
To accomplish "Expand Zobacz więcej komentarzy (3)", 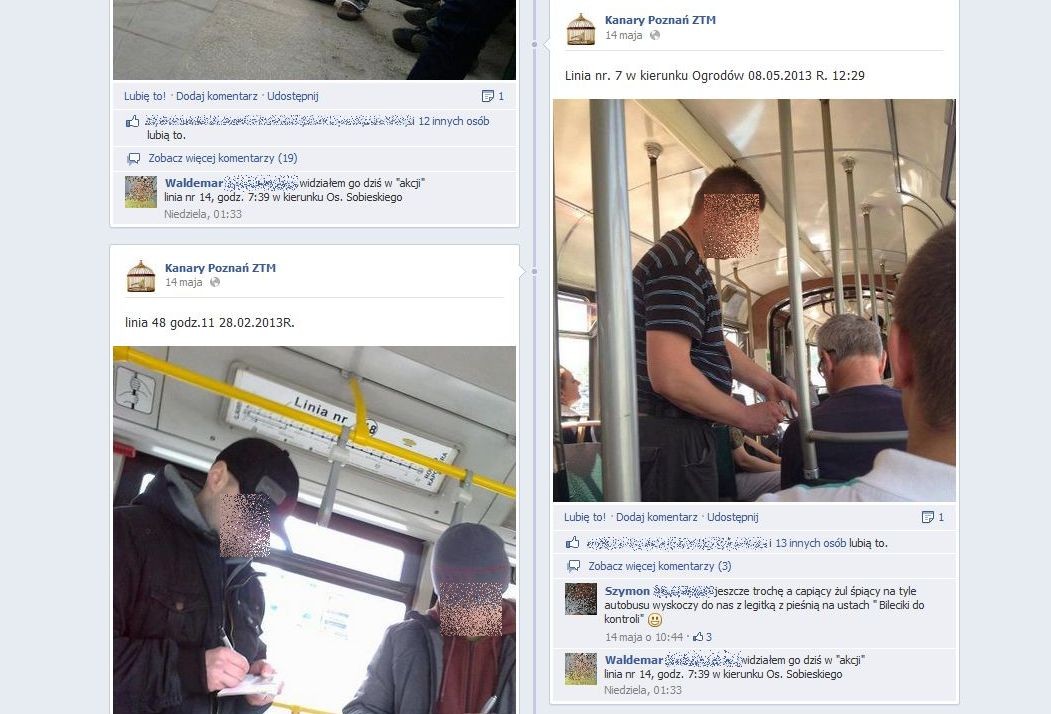I will [x=660, y=566].
